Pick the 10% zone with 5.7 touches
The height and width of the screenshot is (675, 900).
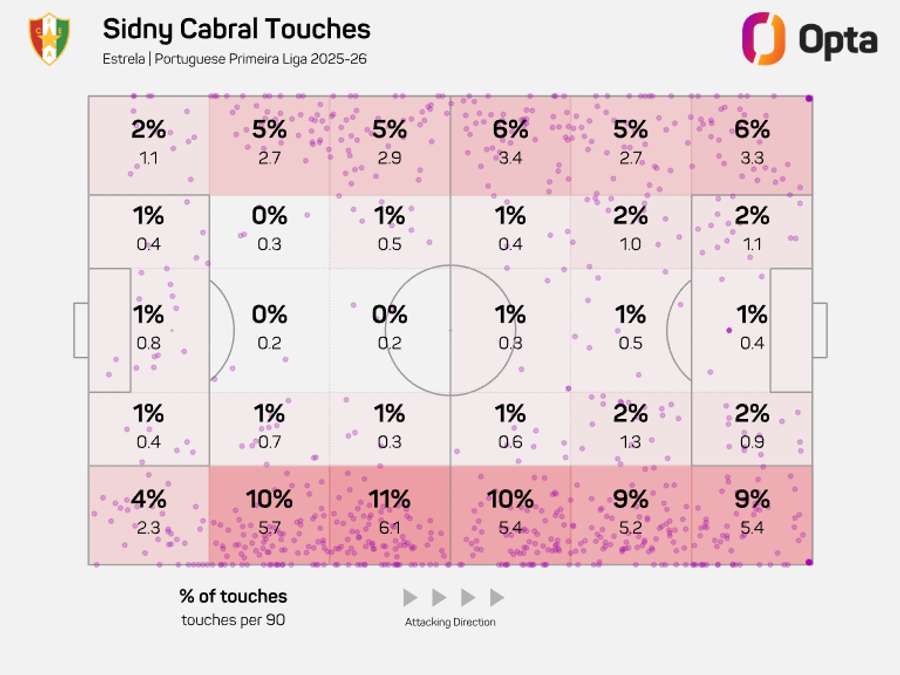tap(269, 513)
